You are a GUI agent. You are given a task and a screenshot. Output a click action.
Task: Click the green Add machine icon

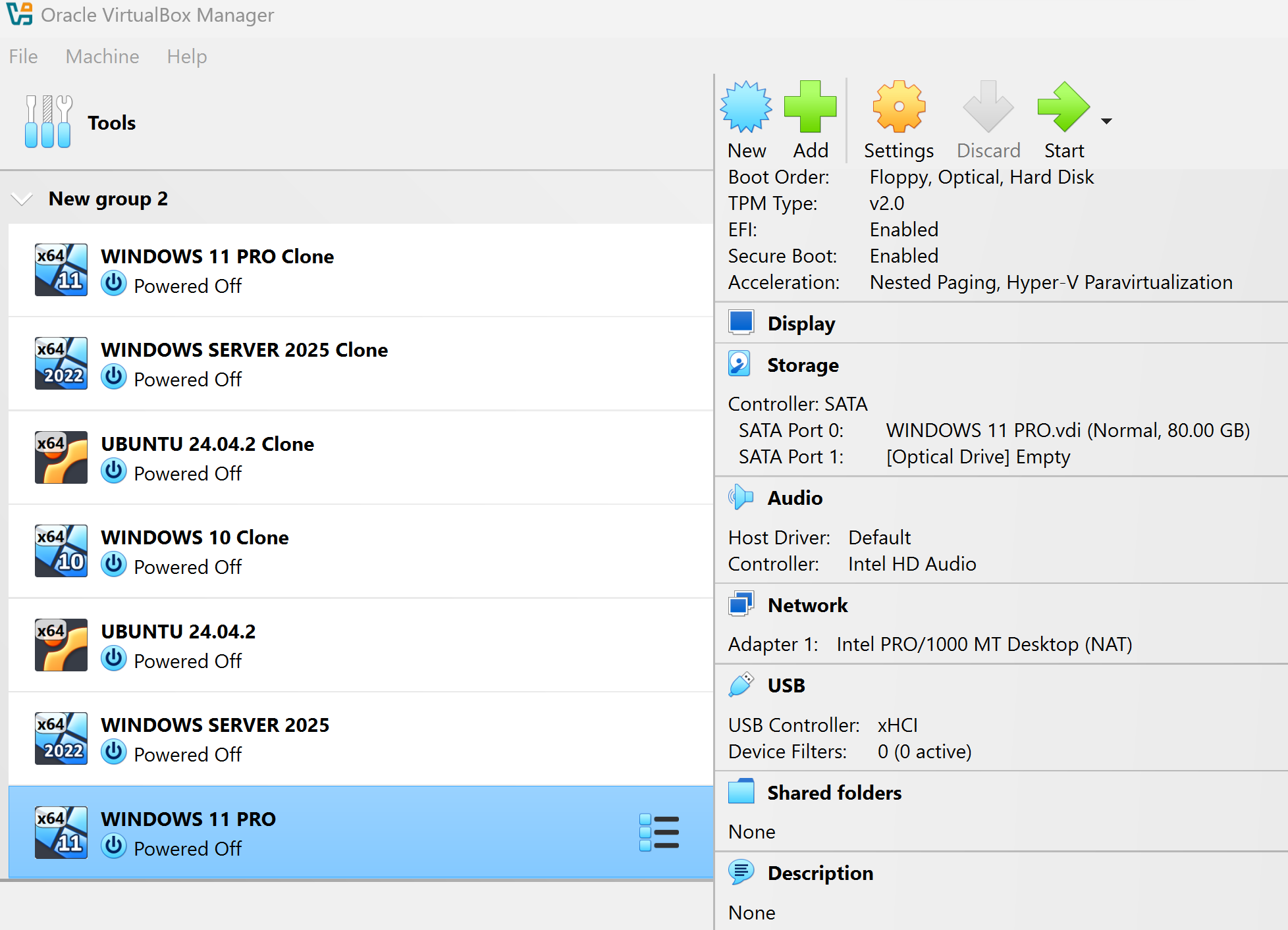pos(810,107)
